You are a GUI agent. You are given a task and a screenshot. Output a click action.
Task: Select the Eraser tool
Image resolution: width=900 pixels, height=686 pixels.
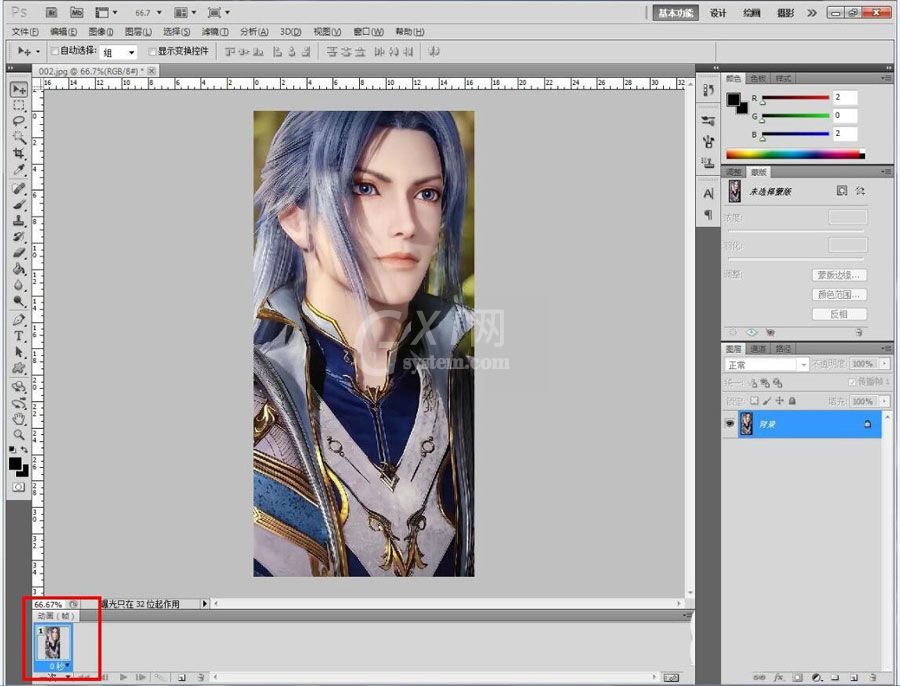19,253
